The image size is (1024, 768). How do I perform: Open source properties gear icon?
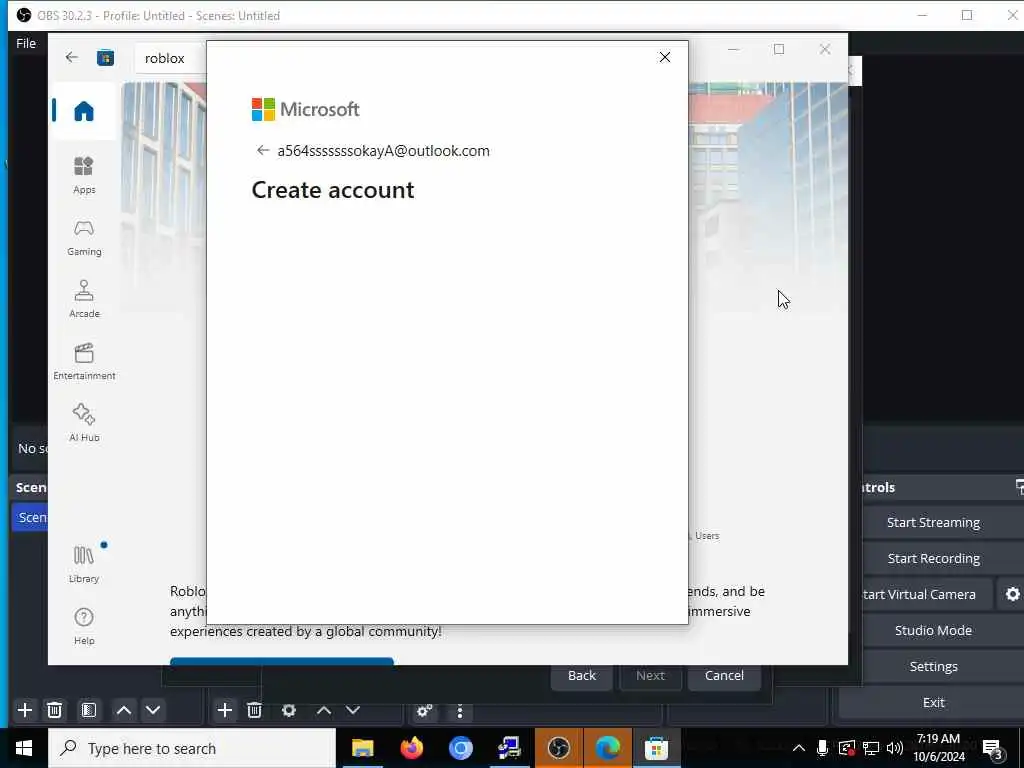(x=289, y=710)
